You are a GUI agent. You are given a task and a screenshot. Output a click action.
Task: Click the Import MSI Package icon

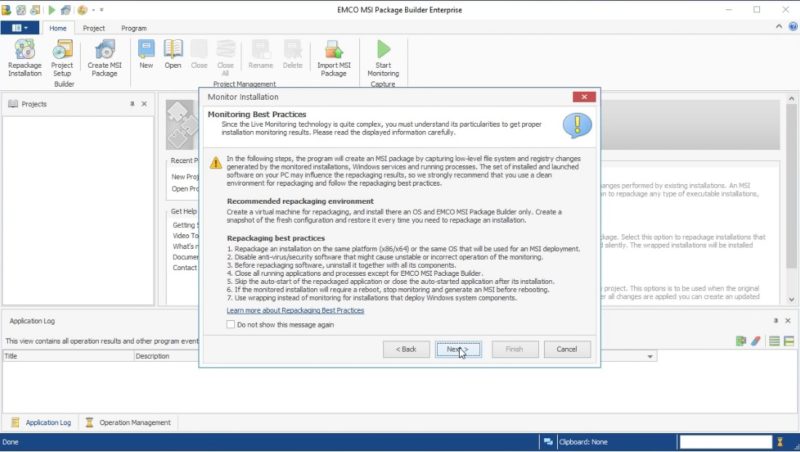[x=334, y=50]
